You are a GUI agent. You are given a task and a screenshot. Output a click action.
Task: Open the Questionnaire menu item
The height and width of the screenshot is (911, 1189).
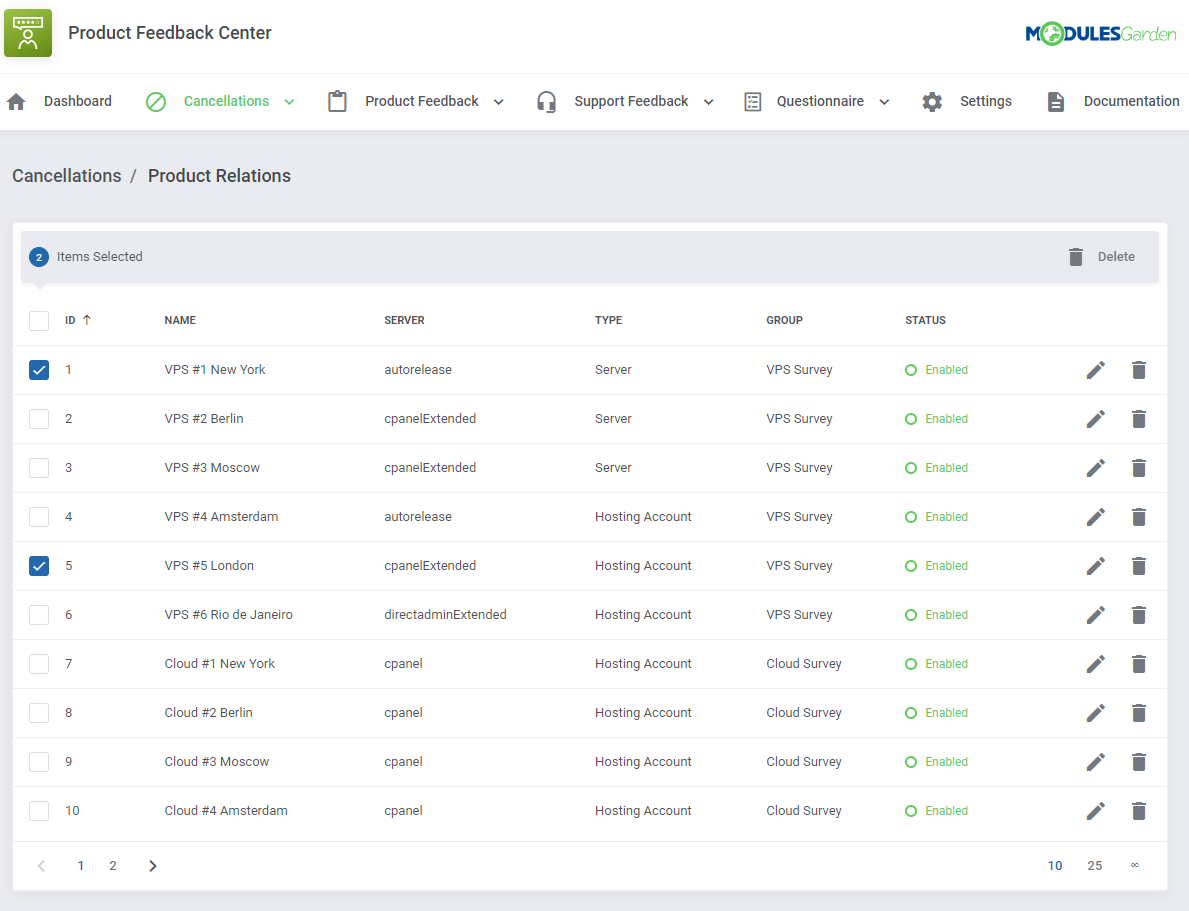pos(817,102)
